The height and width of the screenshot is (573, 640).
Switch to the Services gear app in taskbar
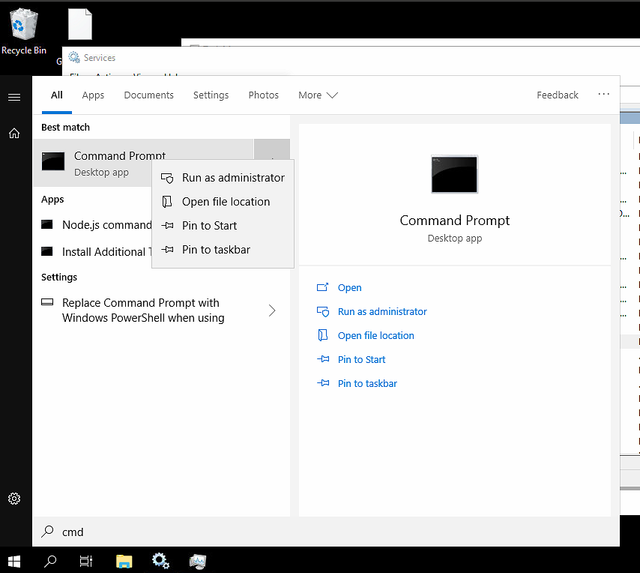(x=160, y=561)
